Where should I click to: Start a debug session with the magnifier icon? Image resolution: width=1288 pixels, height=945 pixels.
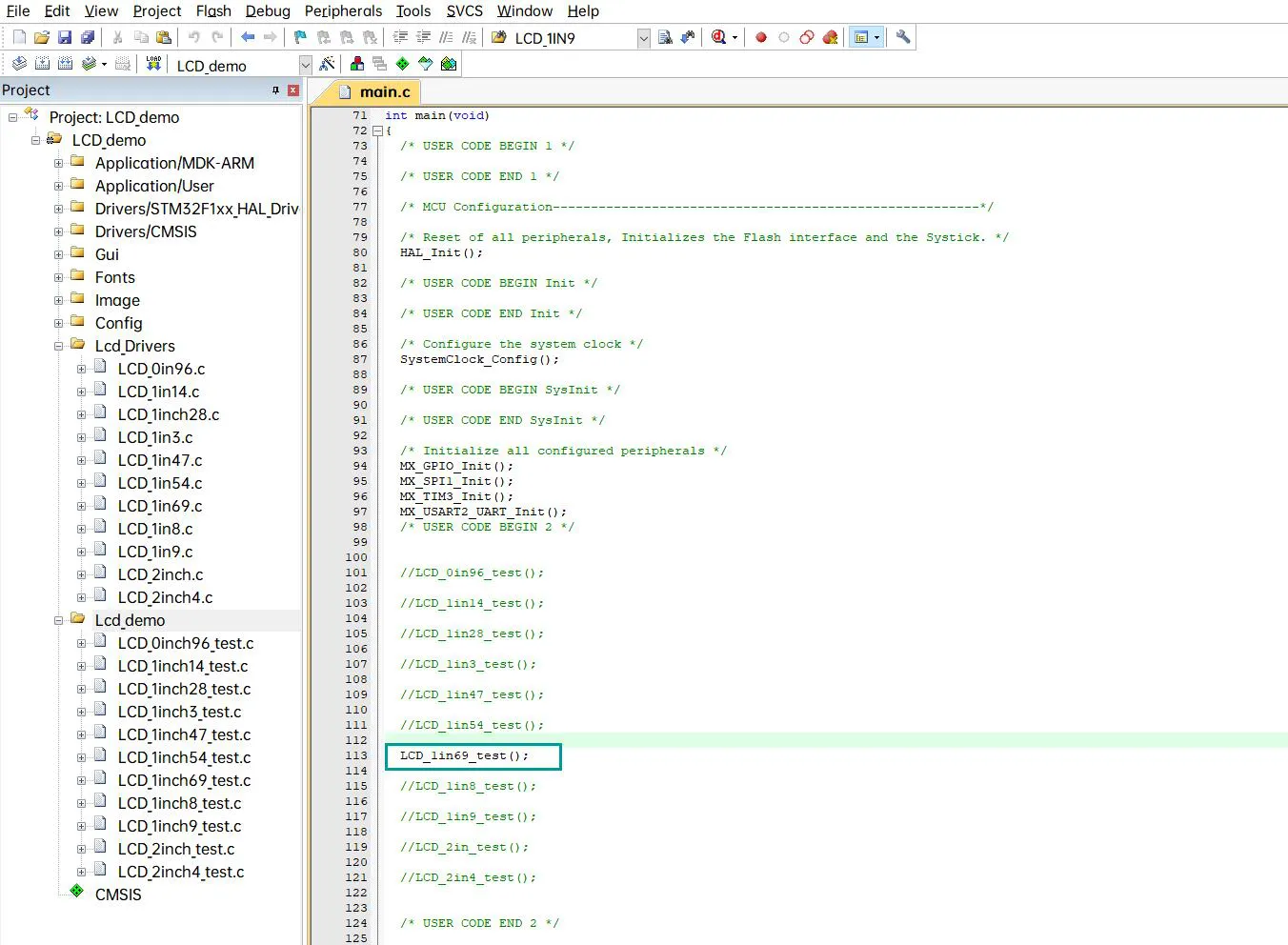coord(718,37)
